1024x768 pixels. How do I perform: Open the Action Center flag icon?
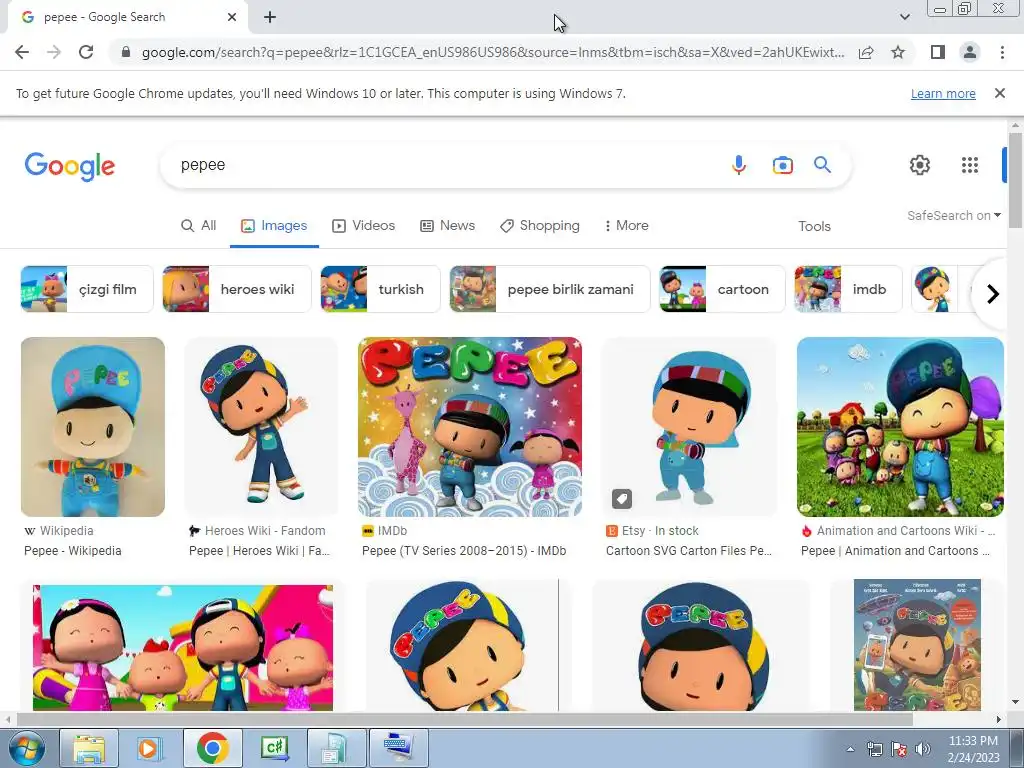[x=899, y=749]
